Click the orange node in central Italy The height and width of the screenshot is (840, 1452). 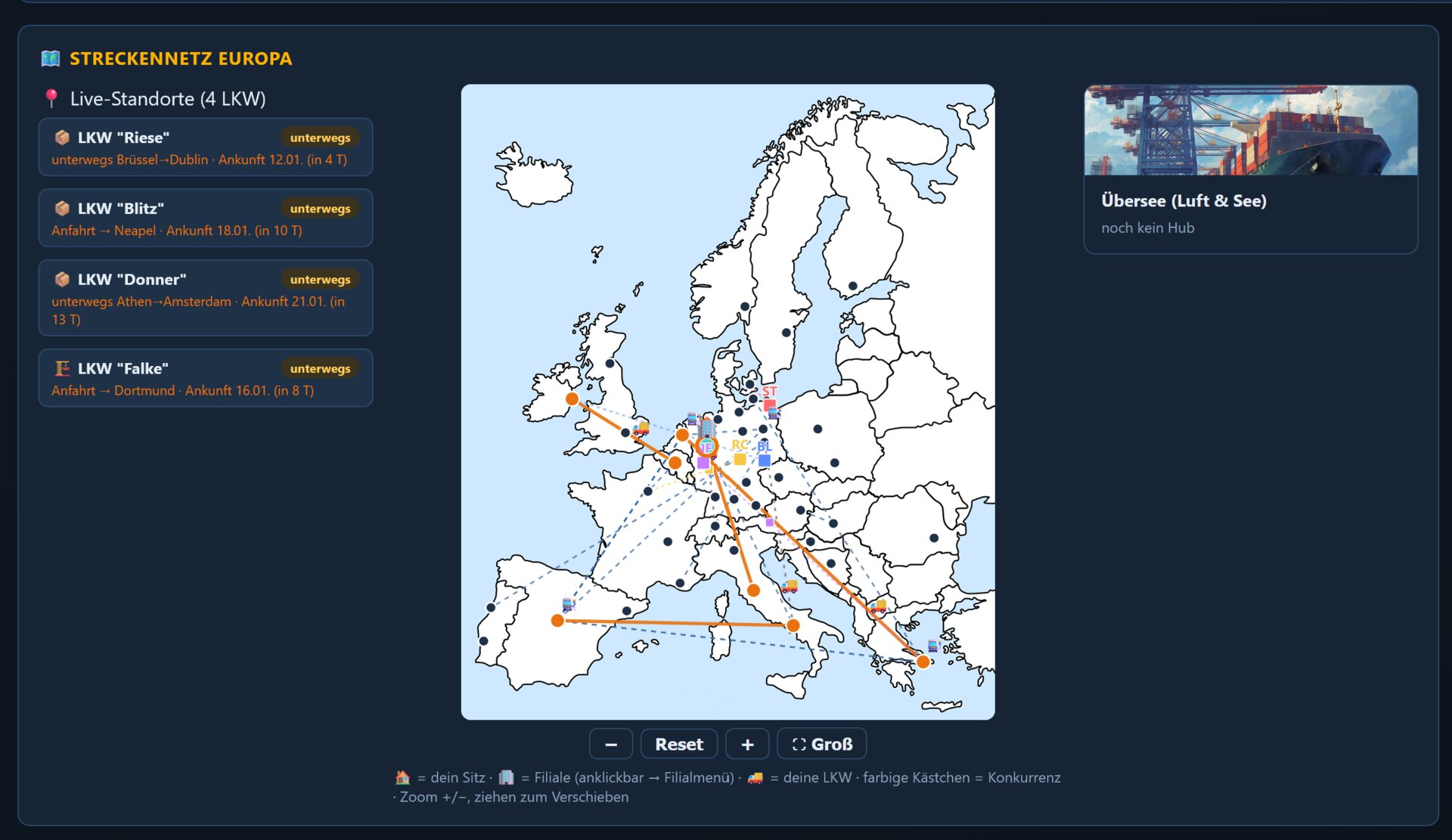(x=753, y=590)
